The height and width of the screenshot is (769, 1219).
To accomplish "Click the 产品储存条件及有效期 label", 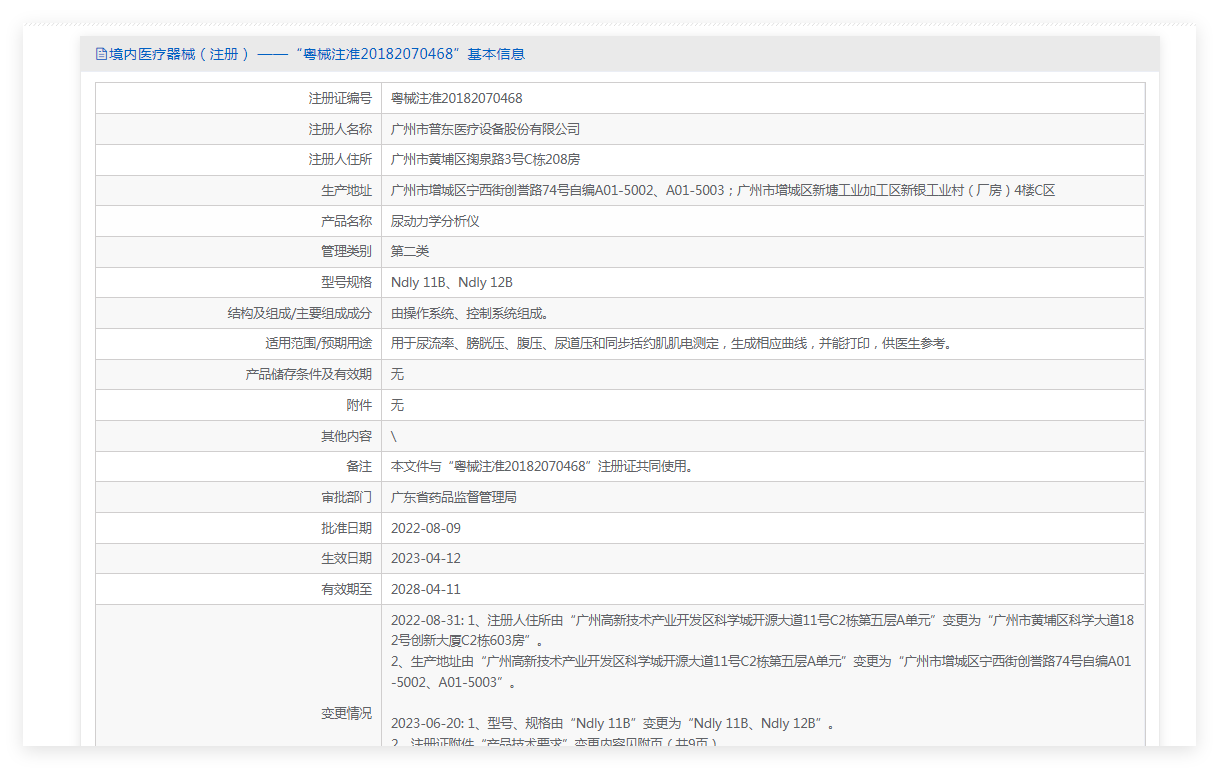I will point(309,374).
